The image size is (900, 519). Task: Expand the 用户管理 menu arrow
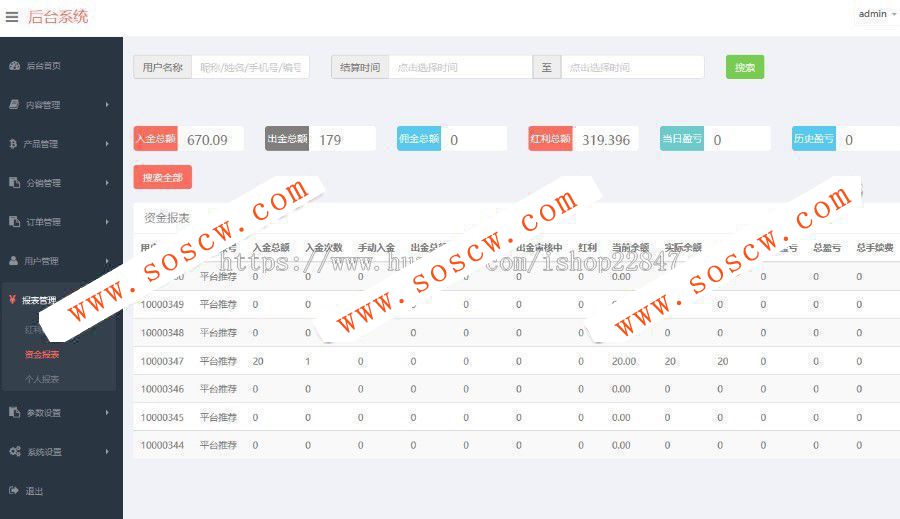click(107, 261)
